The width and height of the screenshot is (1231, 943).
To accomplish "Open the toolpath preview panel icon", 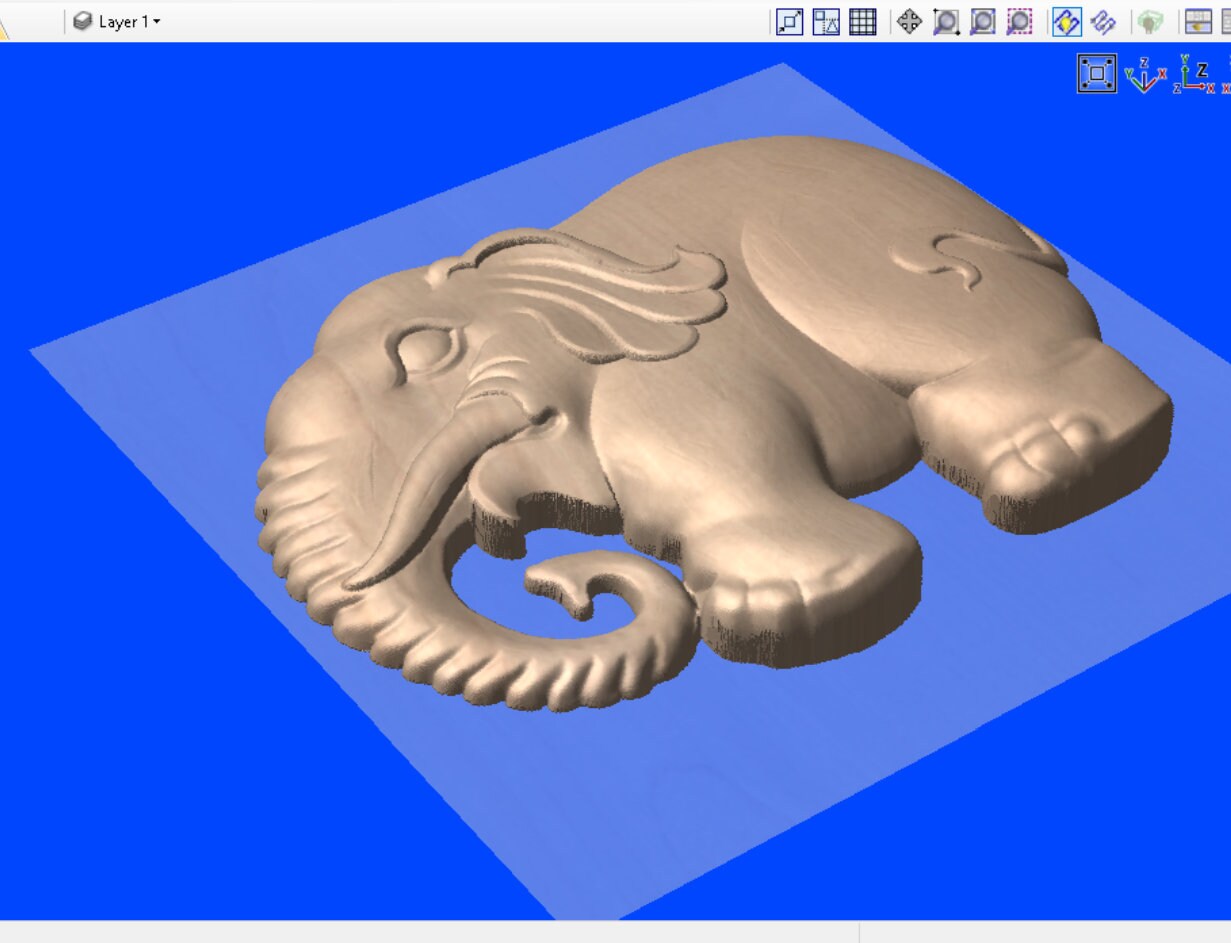I will point(1197,21).
